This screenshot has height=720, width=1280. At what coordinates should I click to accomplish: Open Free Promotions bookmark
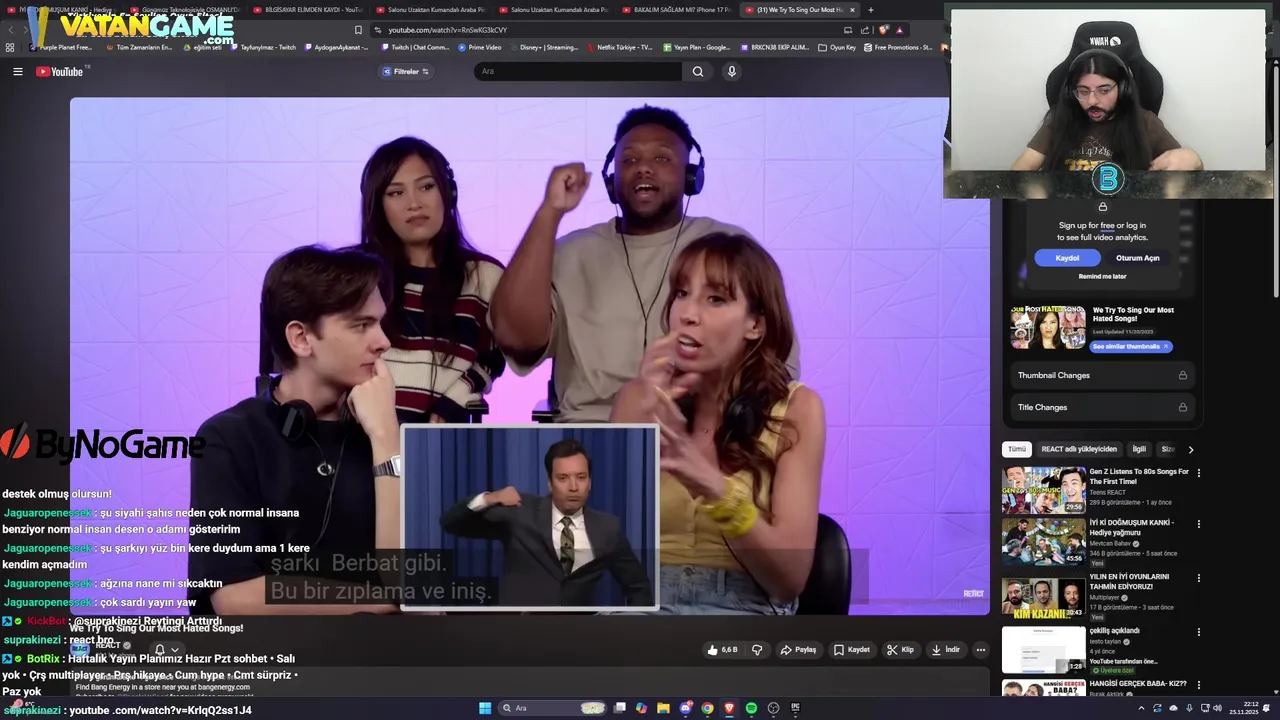pos(898,47)
